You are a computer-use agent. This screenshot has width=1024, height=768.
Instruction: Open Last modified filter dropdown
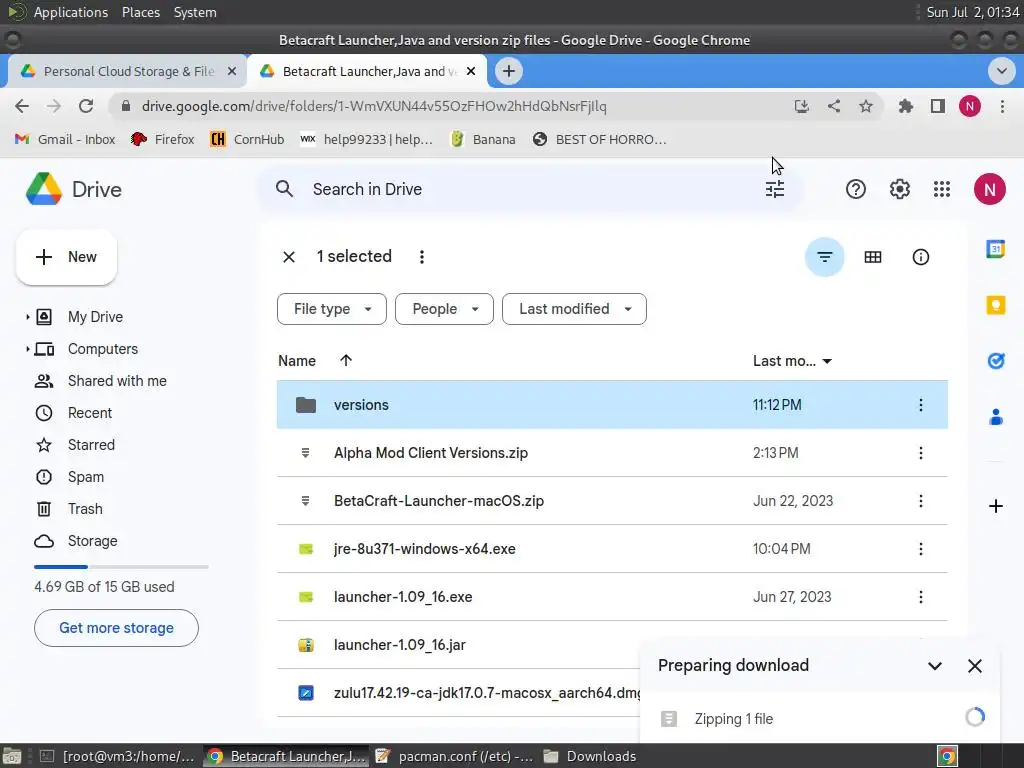coord(574,309)
